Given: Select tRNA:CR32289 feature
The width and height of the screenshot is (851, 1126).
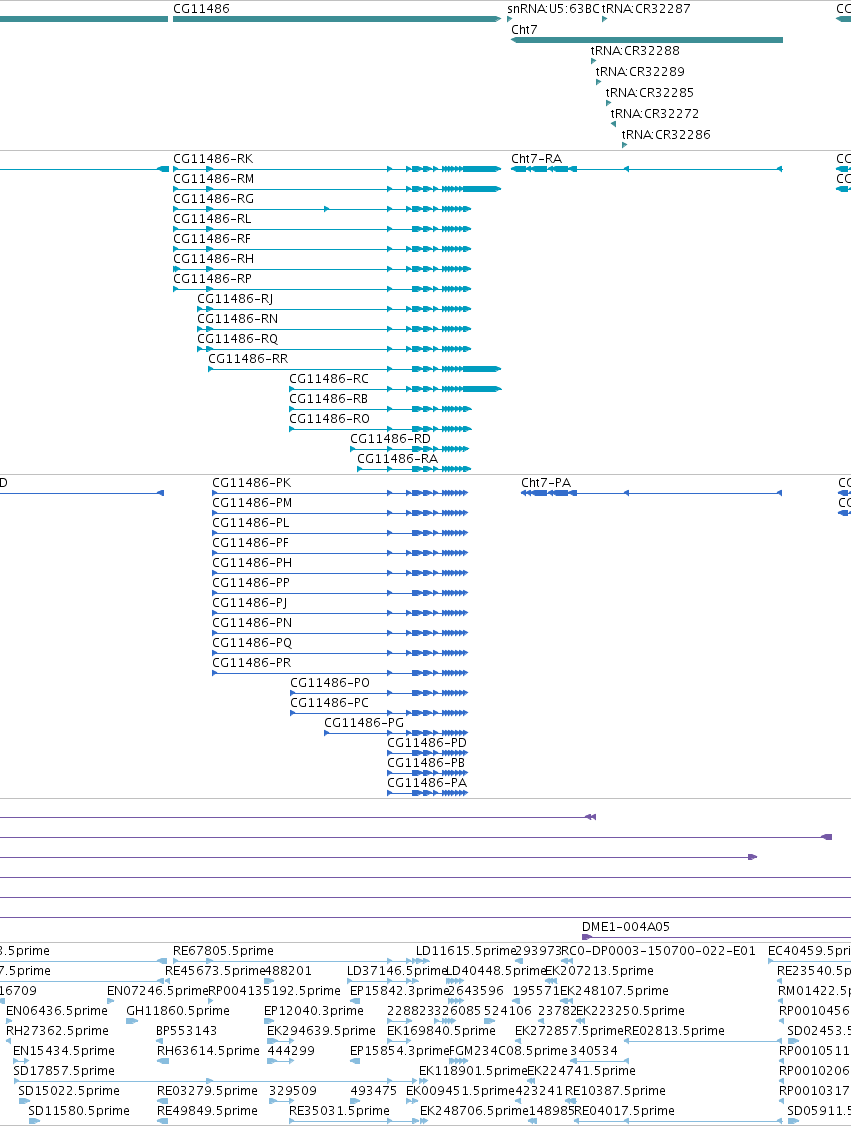Looking at the screenshot, I should pos(640,71).
